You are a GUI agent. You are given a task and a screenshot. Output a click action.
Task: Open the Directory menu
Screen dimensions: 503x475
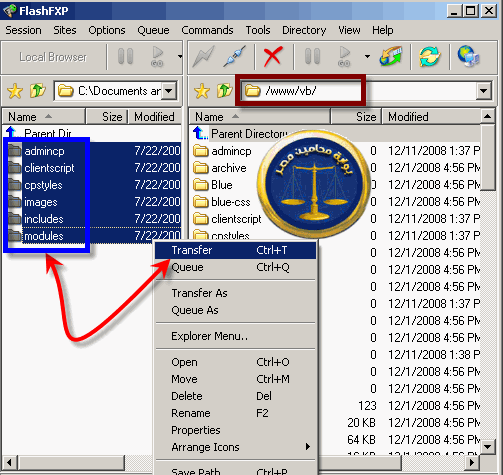click(x=304, y=30)
